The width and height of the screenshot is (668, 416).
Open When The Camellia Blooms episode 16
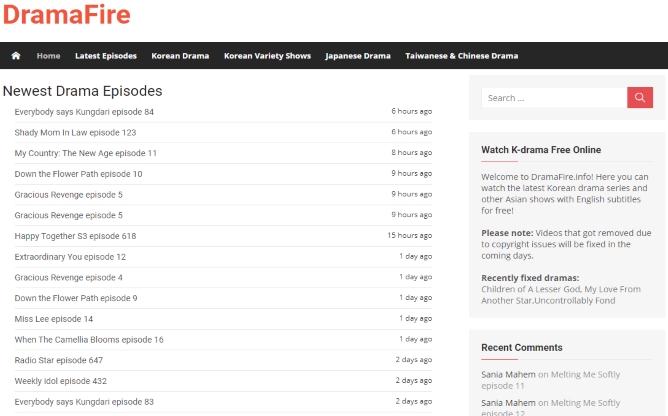coord(89,340)
